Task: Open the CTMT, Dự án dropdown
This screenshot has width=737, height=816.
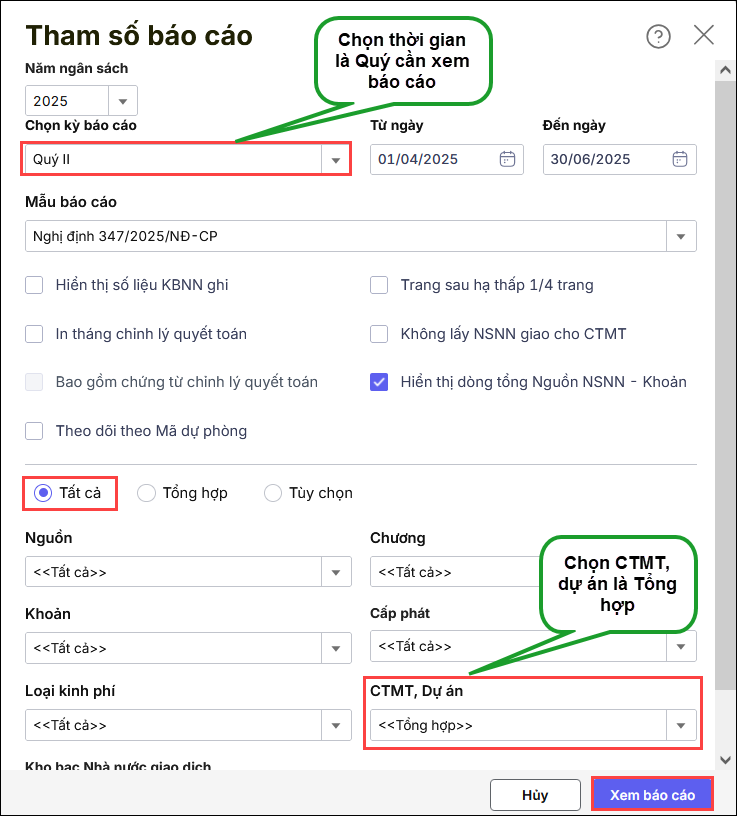Action: 681,725
